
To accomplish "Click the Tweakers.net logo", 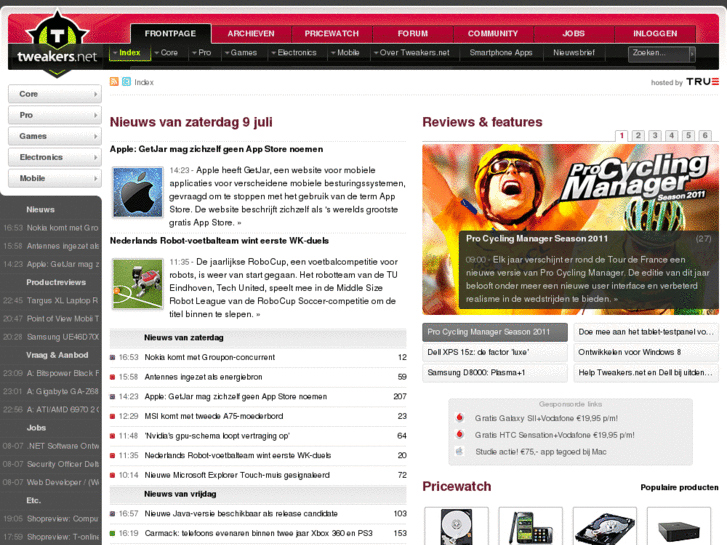I will click(x=57, y=44).
